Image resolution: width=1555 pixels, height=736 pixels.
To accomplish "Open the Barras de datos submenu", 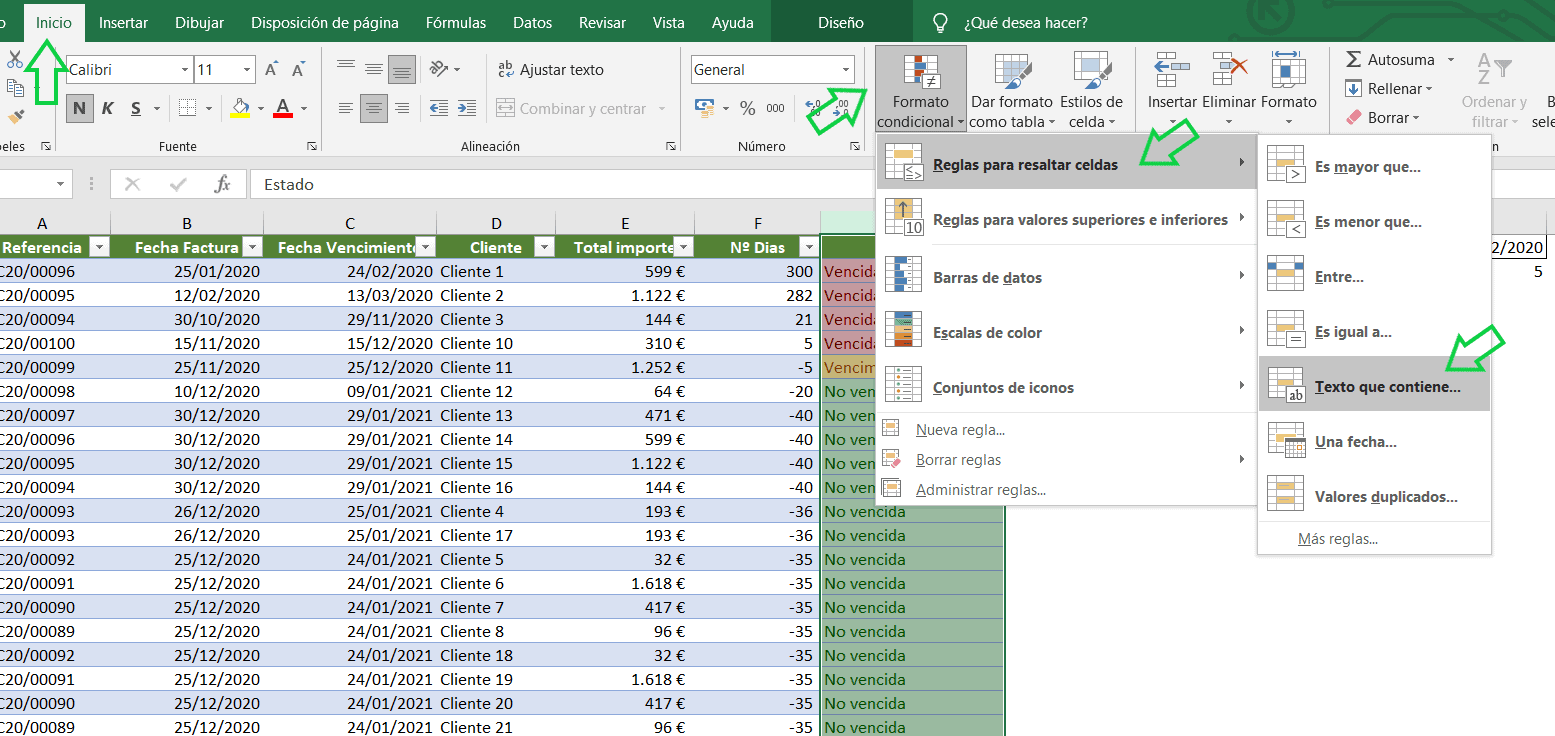I will click(x=1066, y=278).
